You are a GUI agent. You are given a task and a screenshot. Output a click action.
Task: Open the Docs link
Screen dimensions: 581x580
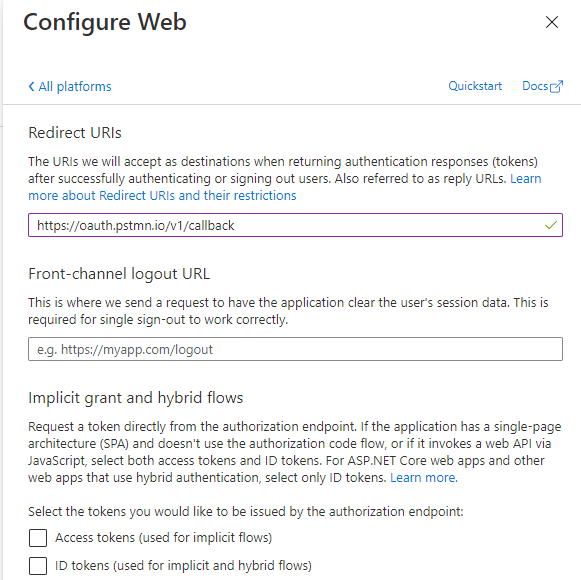point(535,86)
